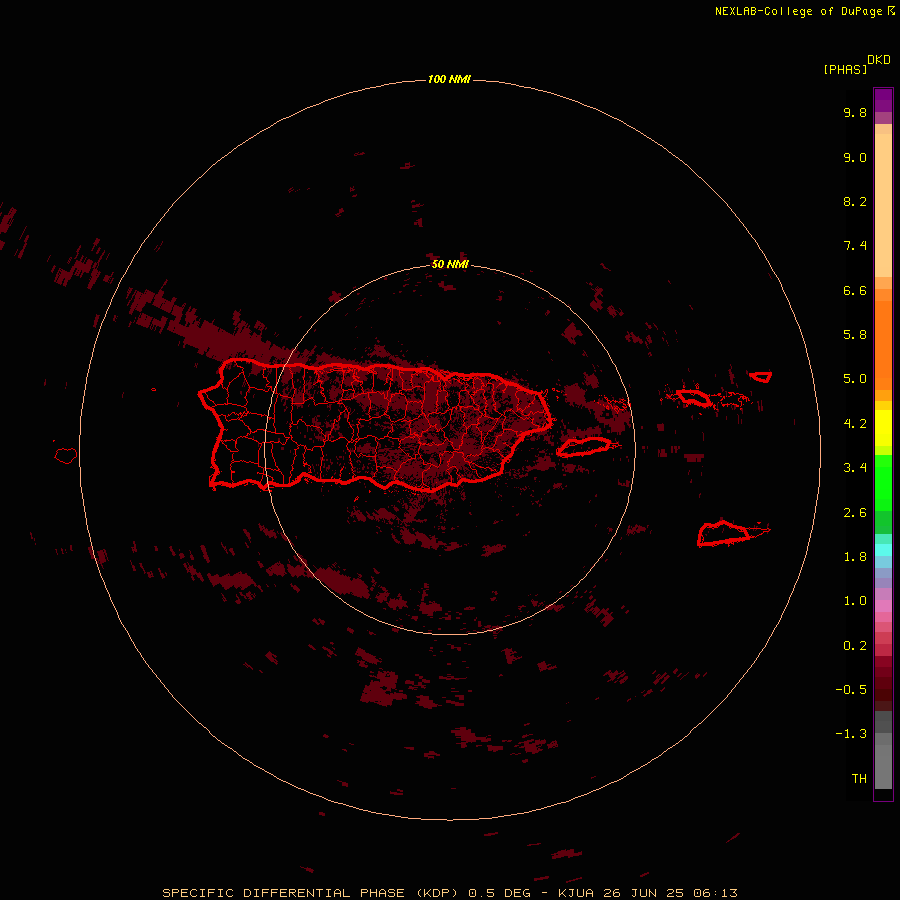Pick the bright green band of the scale
Viewport: 900px width, 900px height.
pos(883,482)
